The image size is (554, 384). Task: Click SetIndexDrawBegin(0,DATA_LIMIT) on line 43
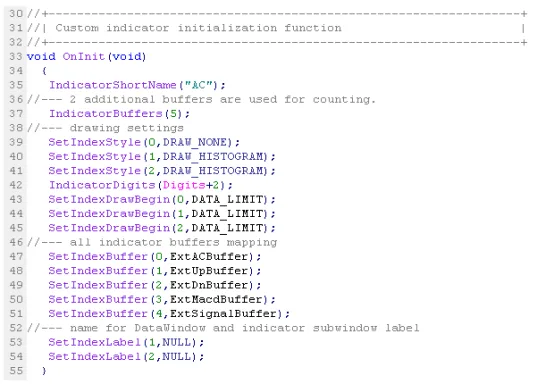(162, 200)
